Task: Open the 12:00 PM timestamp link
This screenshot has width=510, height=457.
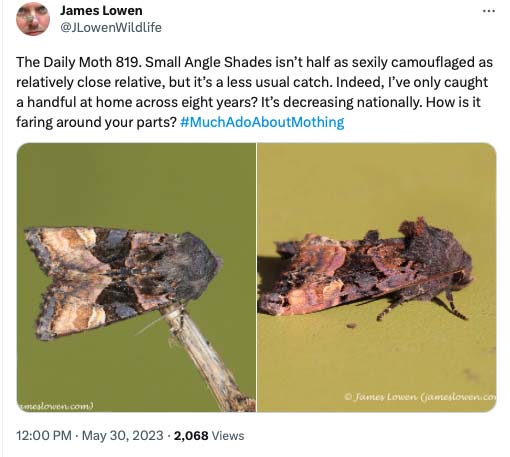Action: point(44,436)
